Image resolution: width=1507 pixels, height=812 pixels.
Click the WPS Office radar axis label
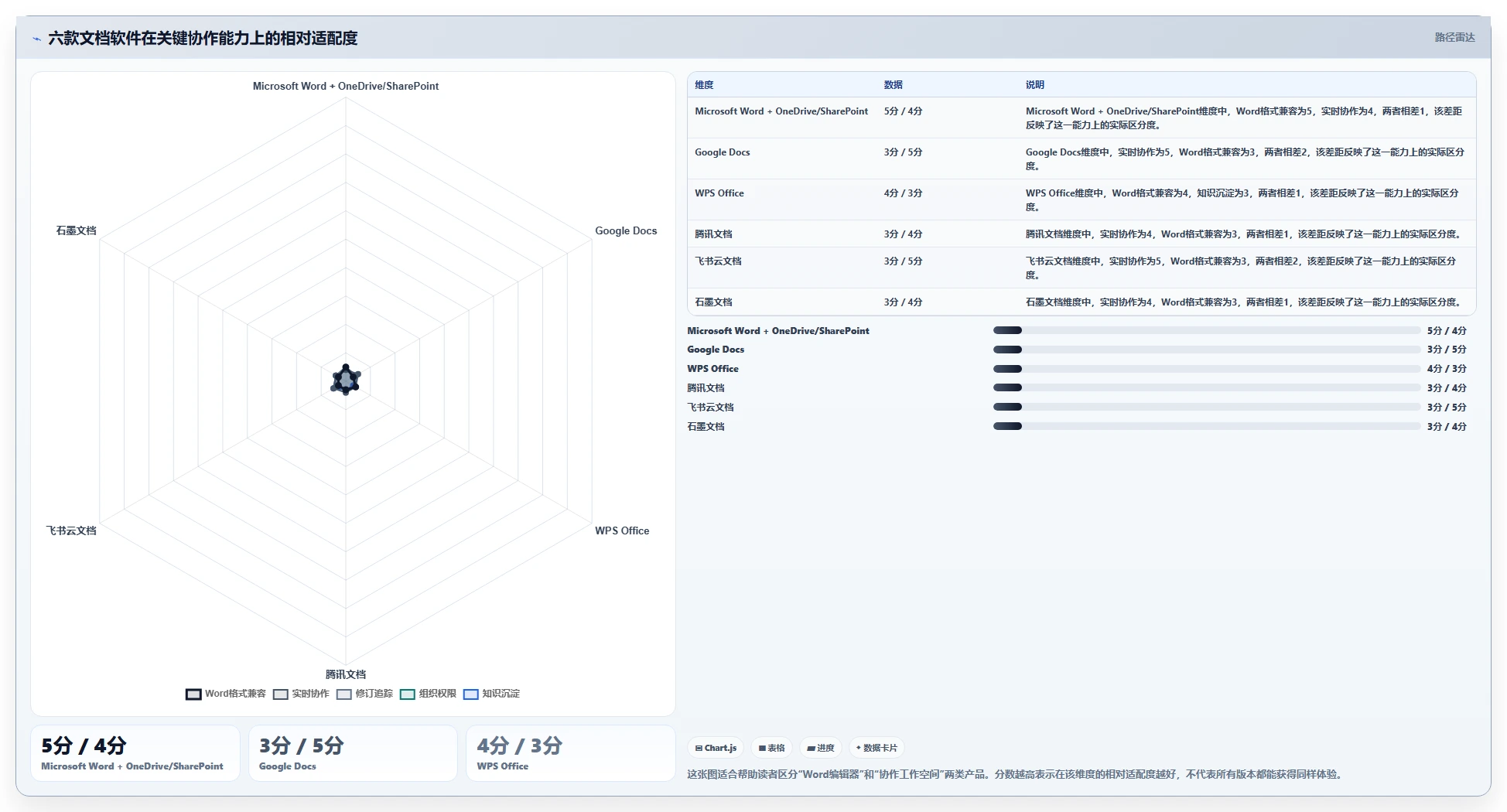(x=622, y=531)
